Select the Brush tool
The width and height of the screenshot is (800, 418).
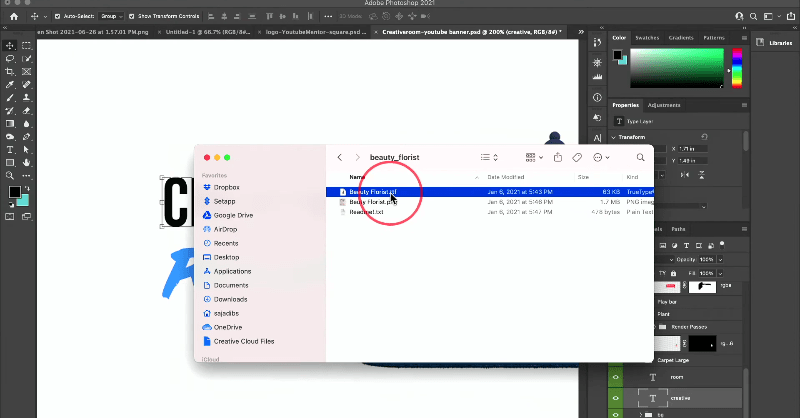tap(10, 97)
